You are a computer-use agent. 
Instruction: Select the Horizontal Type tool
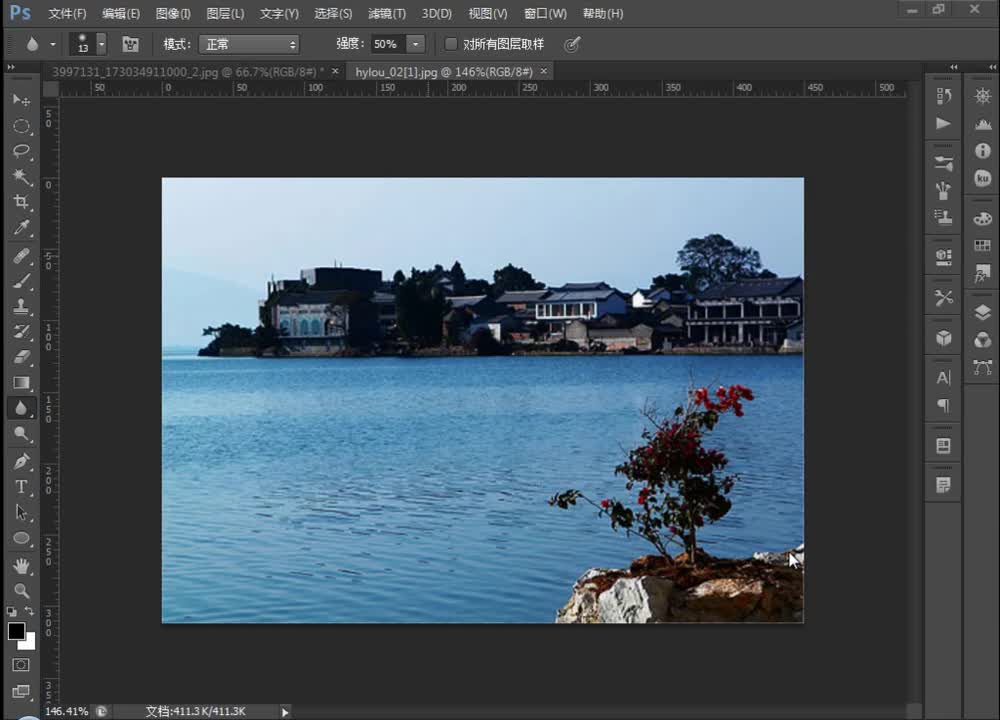pos(21,487)
